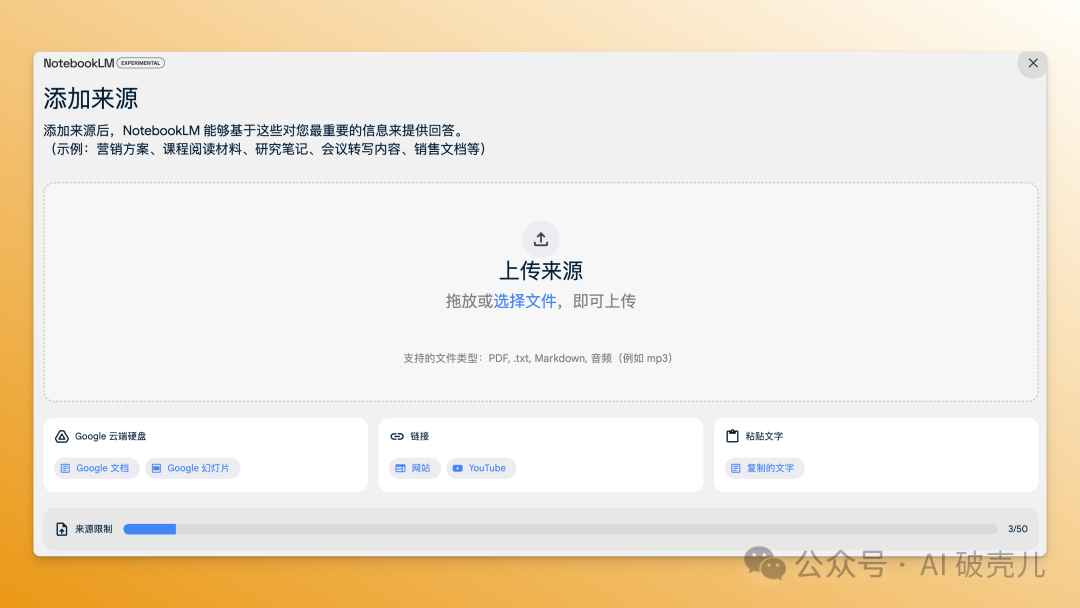Viewport: 1080px width, 608px height.
Task: Click the NotebookLM logo text
Action: pos(79,63)
